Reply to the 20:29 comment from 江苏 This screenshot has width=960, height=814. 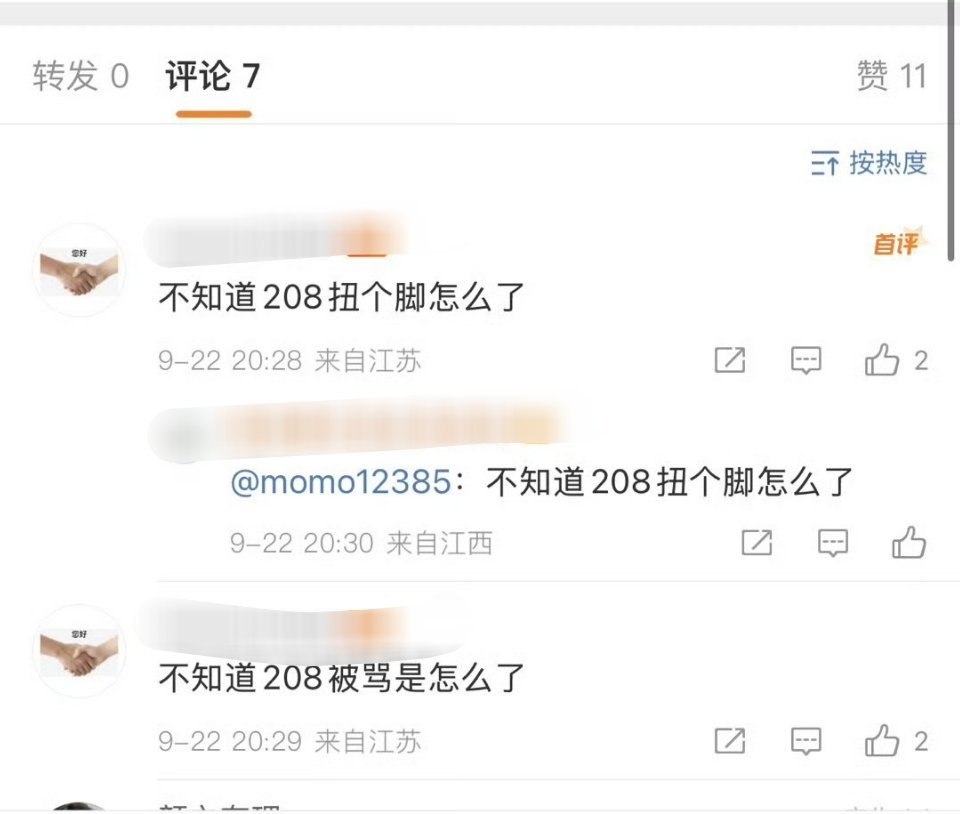pyautogui.click(x=806, y=741)
